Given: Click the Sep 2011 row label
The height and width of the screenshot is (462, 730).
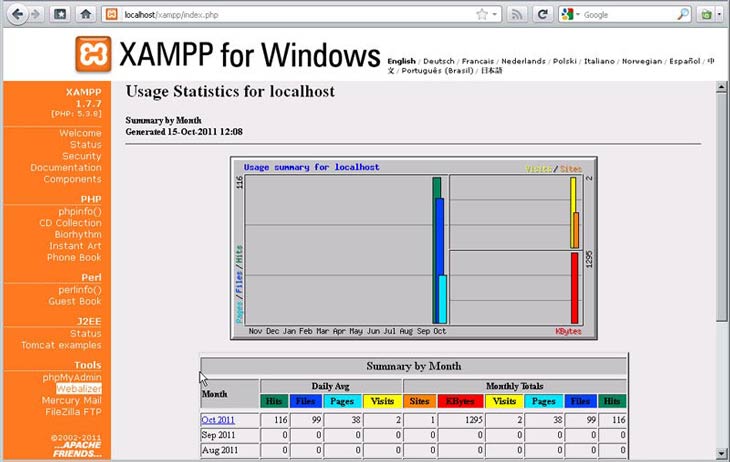Looking at the screenshot, I should click(x=218, y=435).
